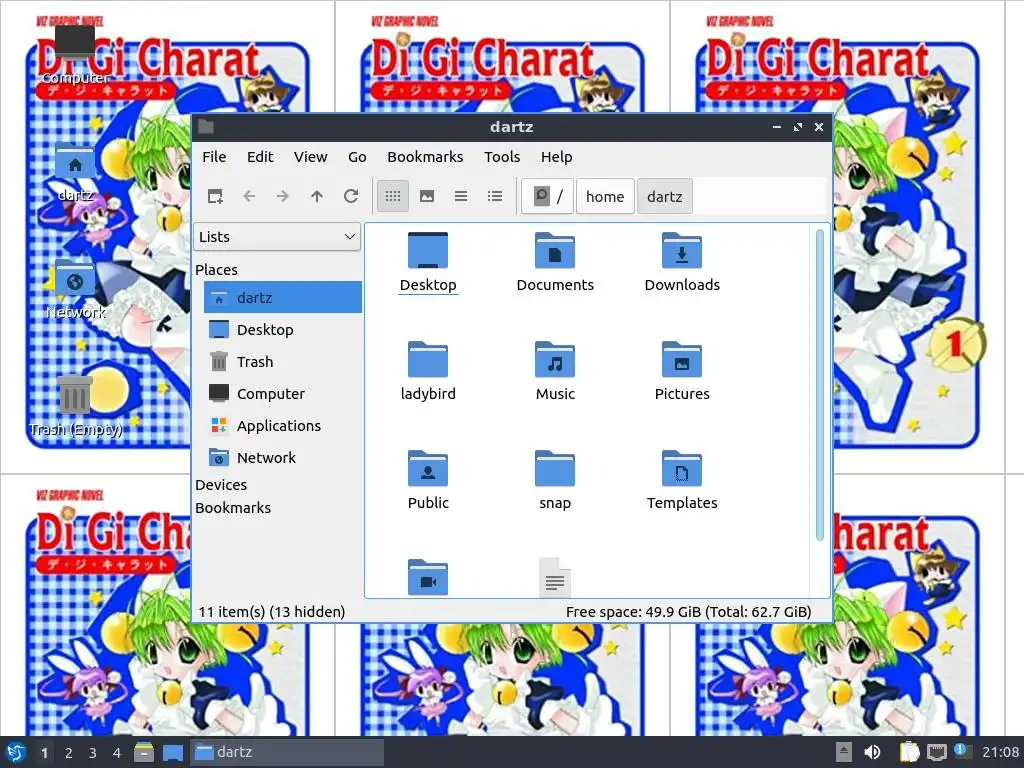Open clipboard manager tray icon

pyautogui.click(x=909, y=752)
